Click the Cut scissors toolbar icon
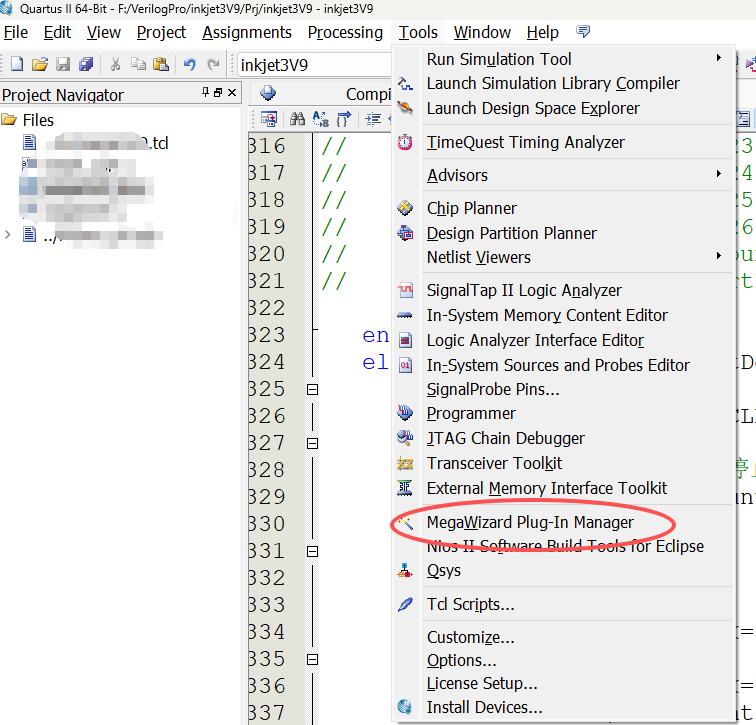The width and height of the screenshot is (756, 725). 115,64
